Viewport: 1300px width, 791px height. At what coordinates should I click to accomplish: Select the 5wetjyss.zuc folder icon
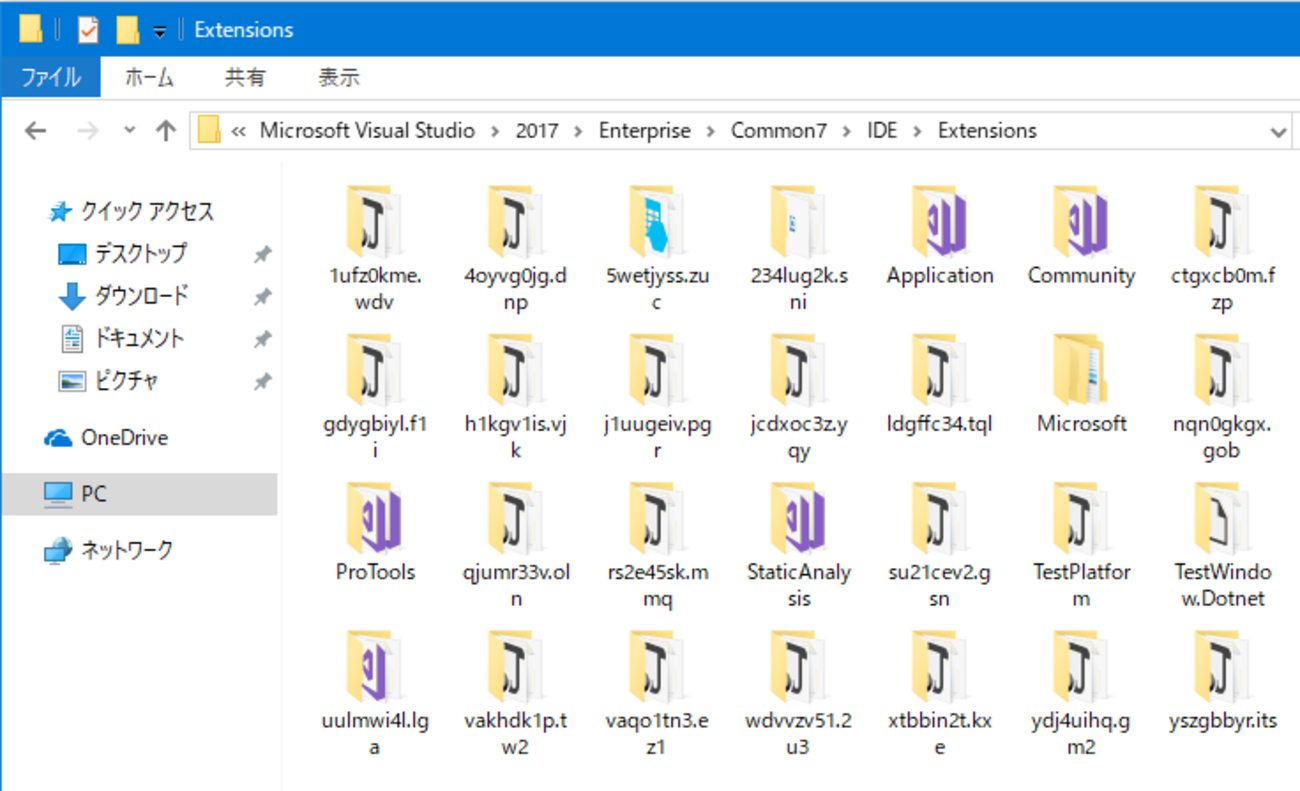(656, 221)
